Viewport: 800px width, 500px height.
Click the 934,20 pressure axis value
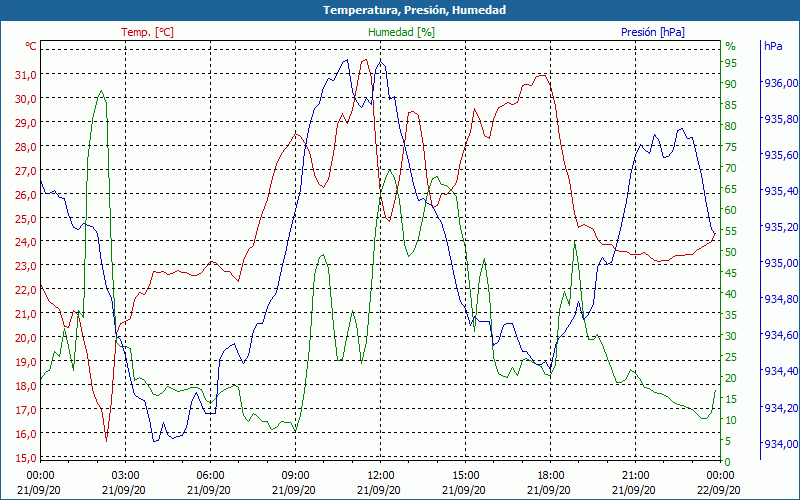point(780,408)
